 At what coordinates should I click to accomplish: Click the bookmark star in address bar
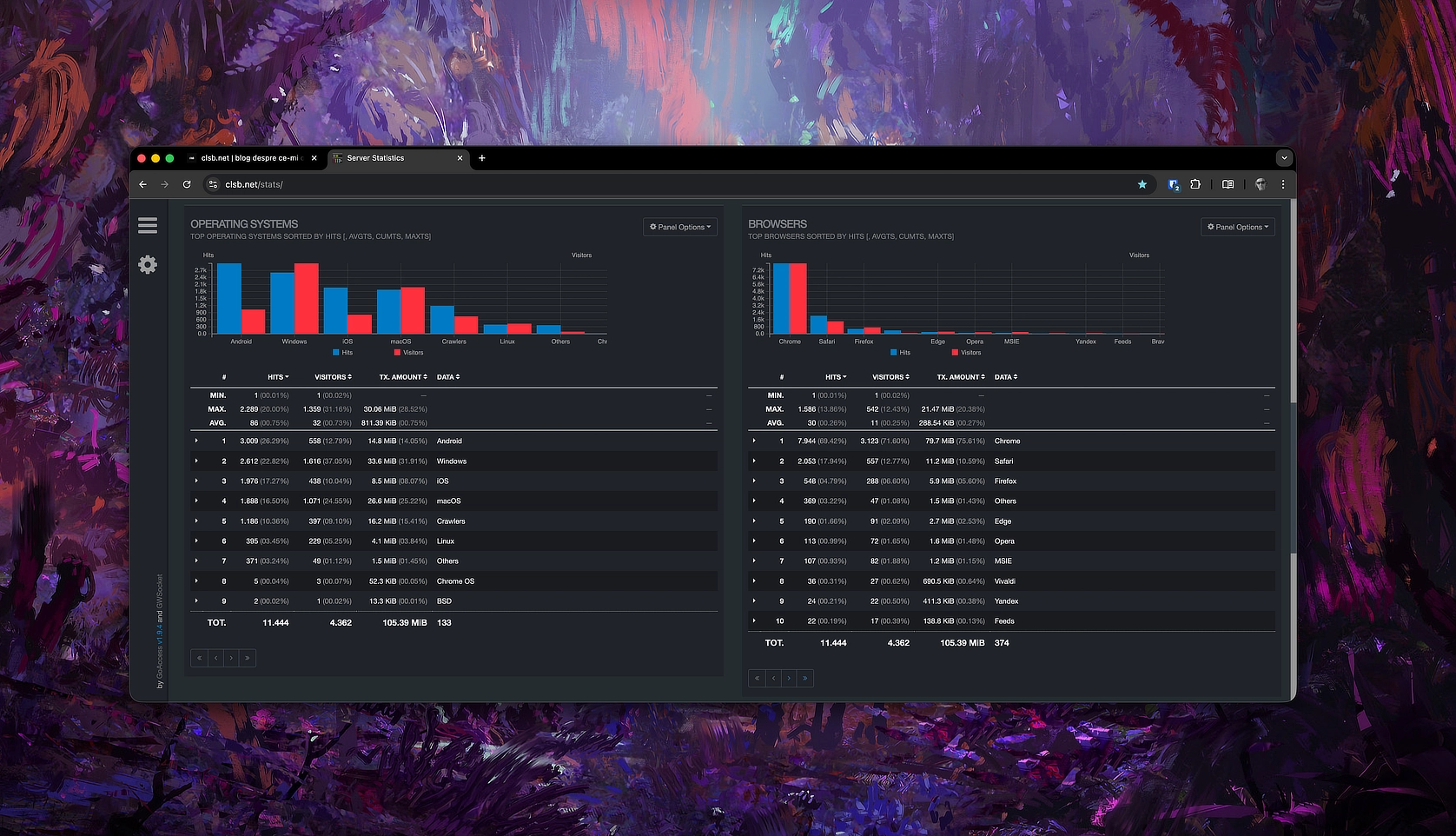[x=1142, y=184]
